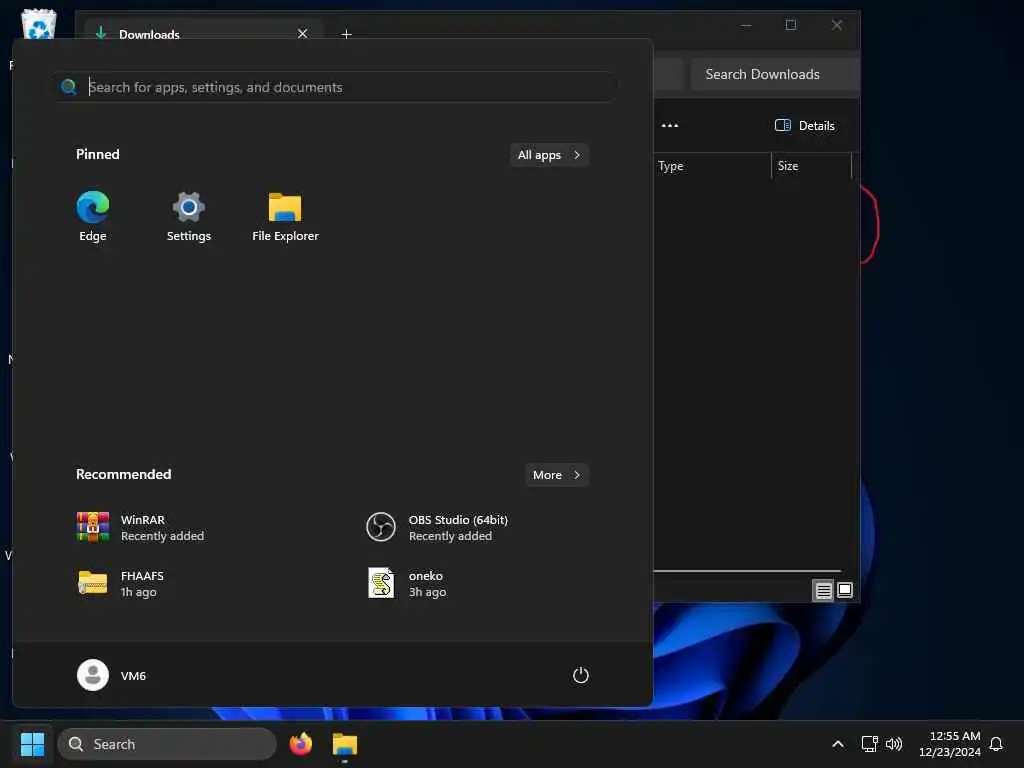
Task: Open OBS Studio (64bit) recommendation
Action: (437, 528)
